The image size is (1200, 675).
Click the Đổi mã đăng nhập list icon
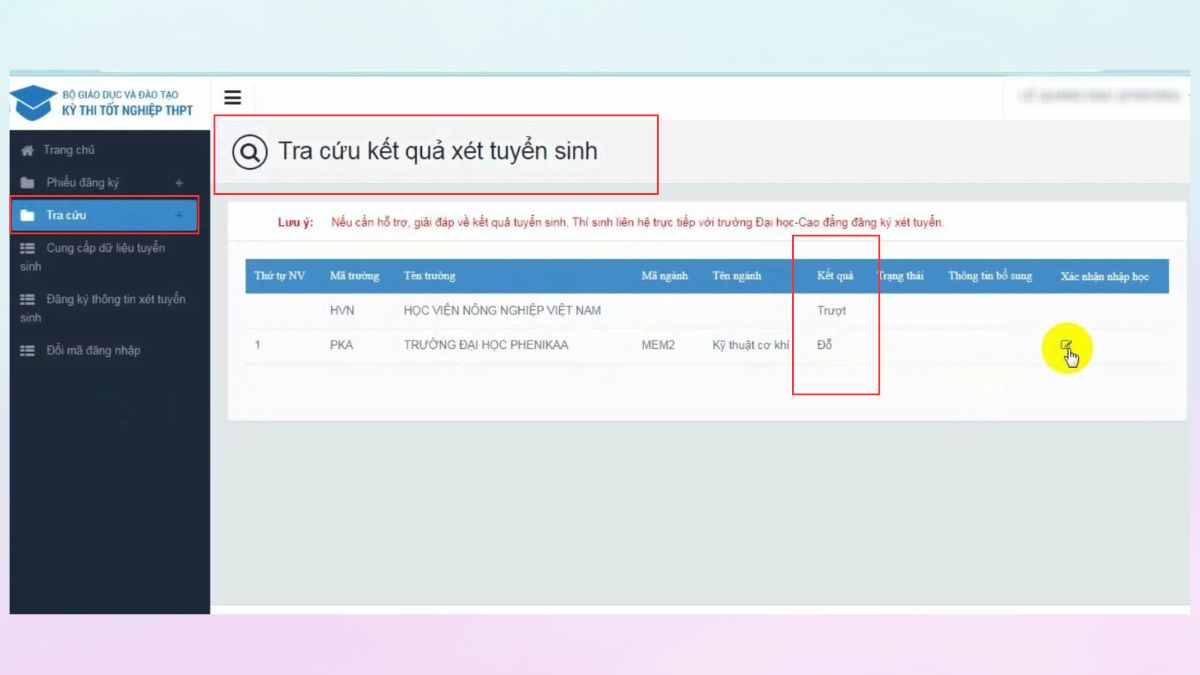[x=28, y=351]
